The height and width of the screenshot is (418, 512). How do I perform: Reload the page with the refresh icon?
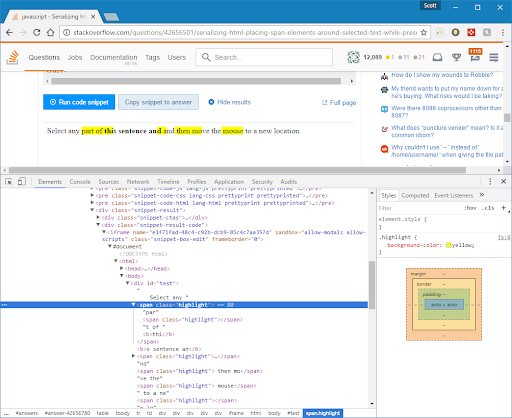click(x=37, y=32)
